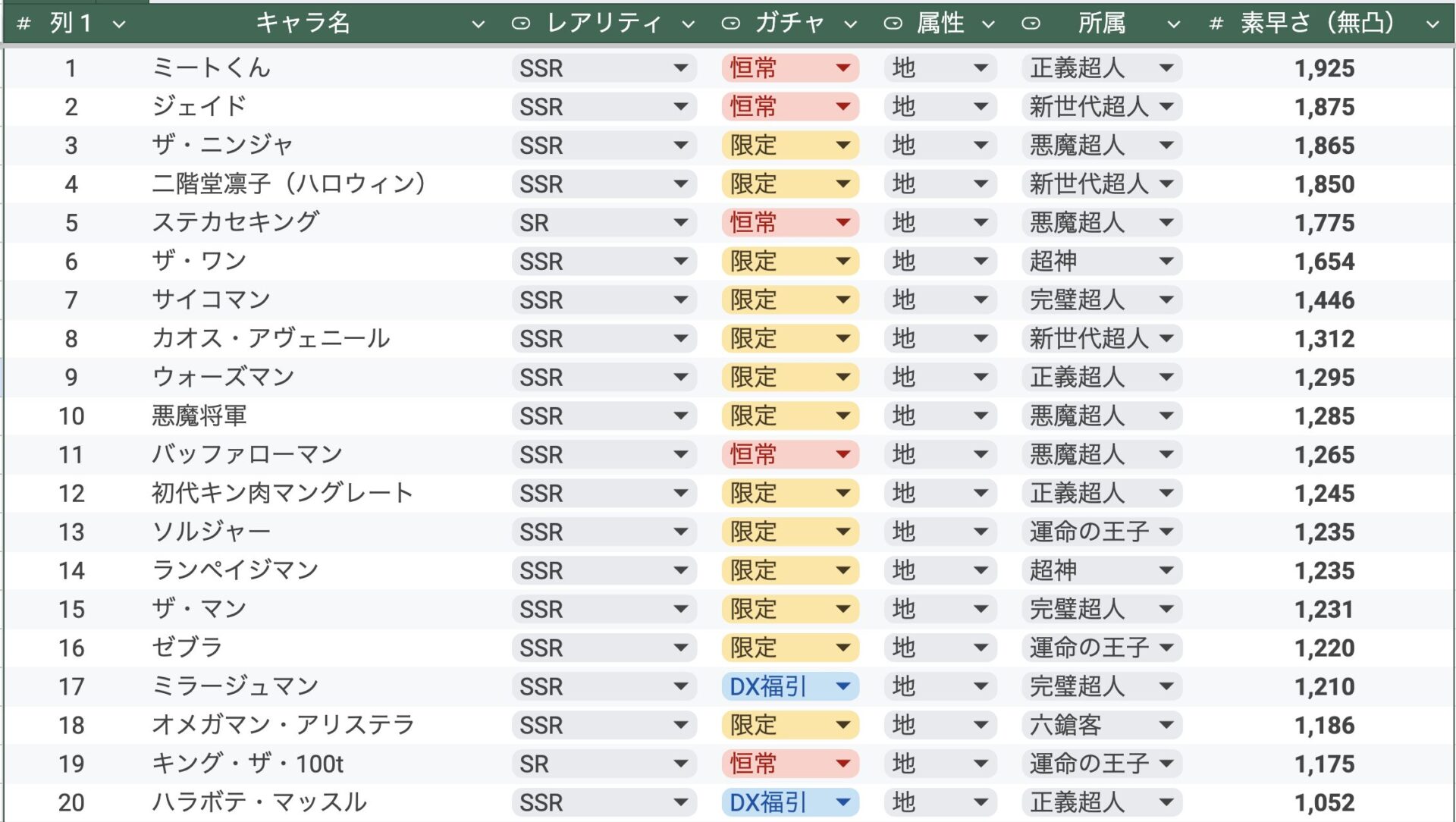Expand ザ・ワン's 超神 affiliation dropdown
Viewport: 1456px width, 822px height.
click(1166, 262)
